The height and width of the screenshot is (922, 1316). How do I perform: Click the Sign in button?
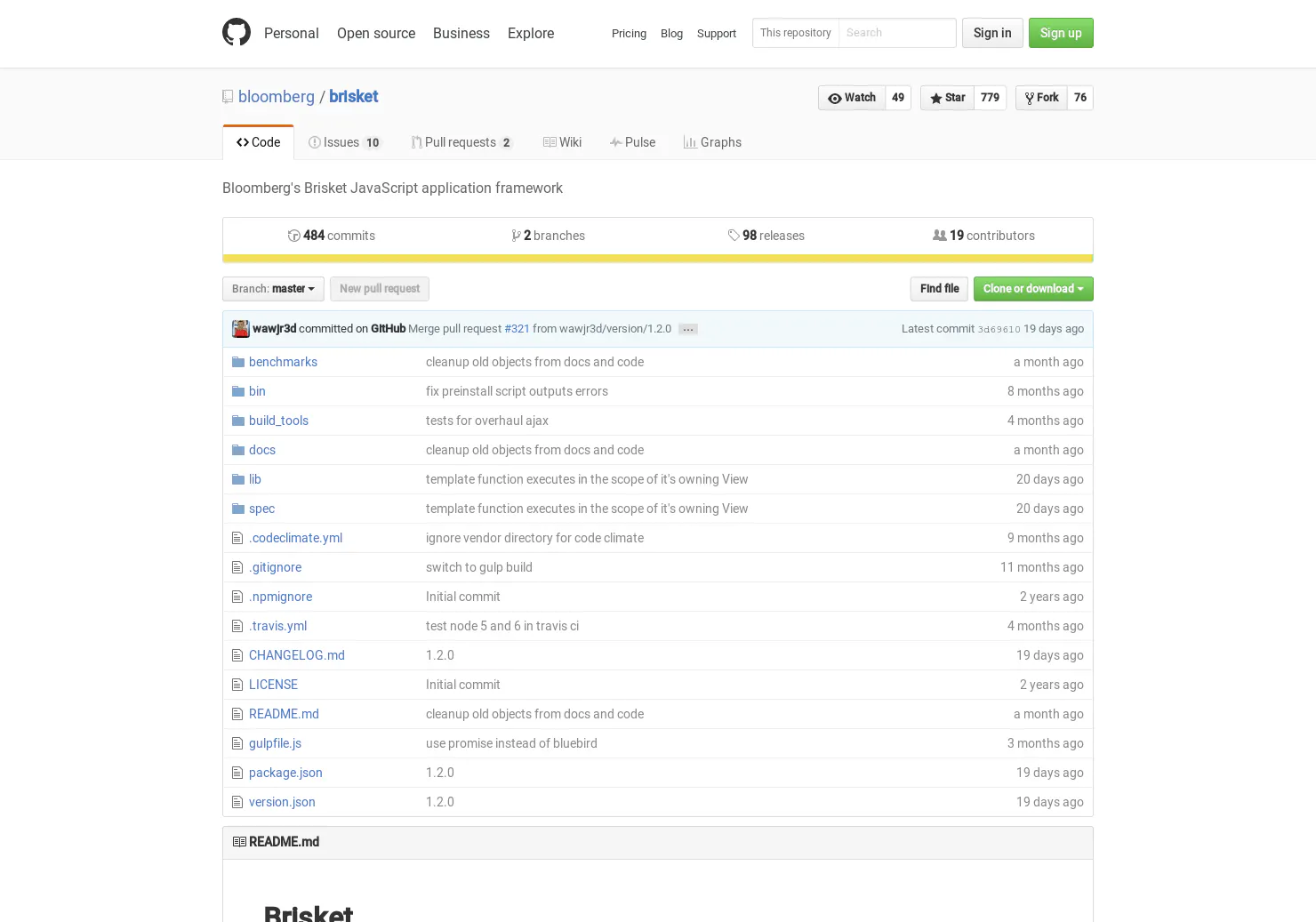coord(992,33)
